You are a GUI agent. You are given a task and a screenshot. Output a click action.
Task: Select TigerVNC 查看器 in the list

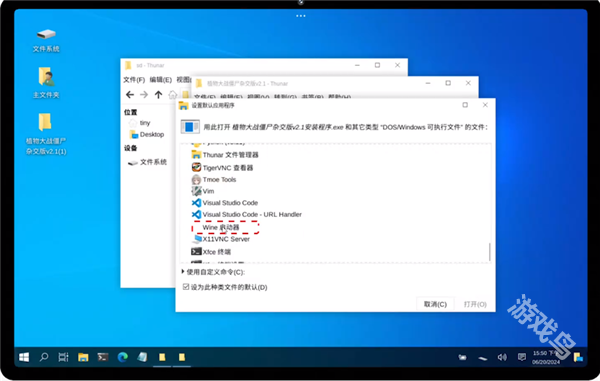(222, 168)
